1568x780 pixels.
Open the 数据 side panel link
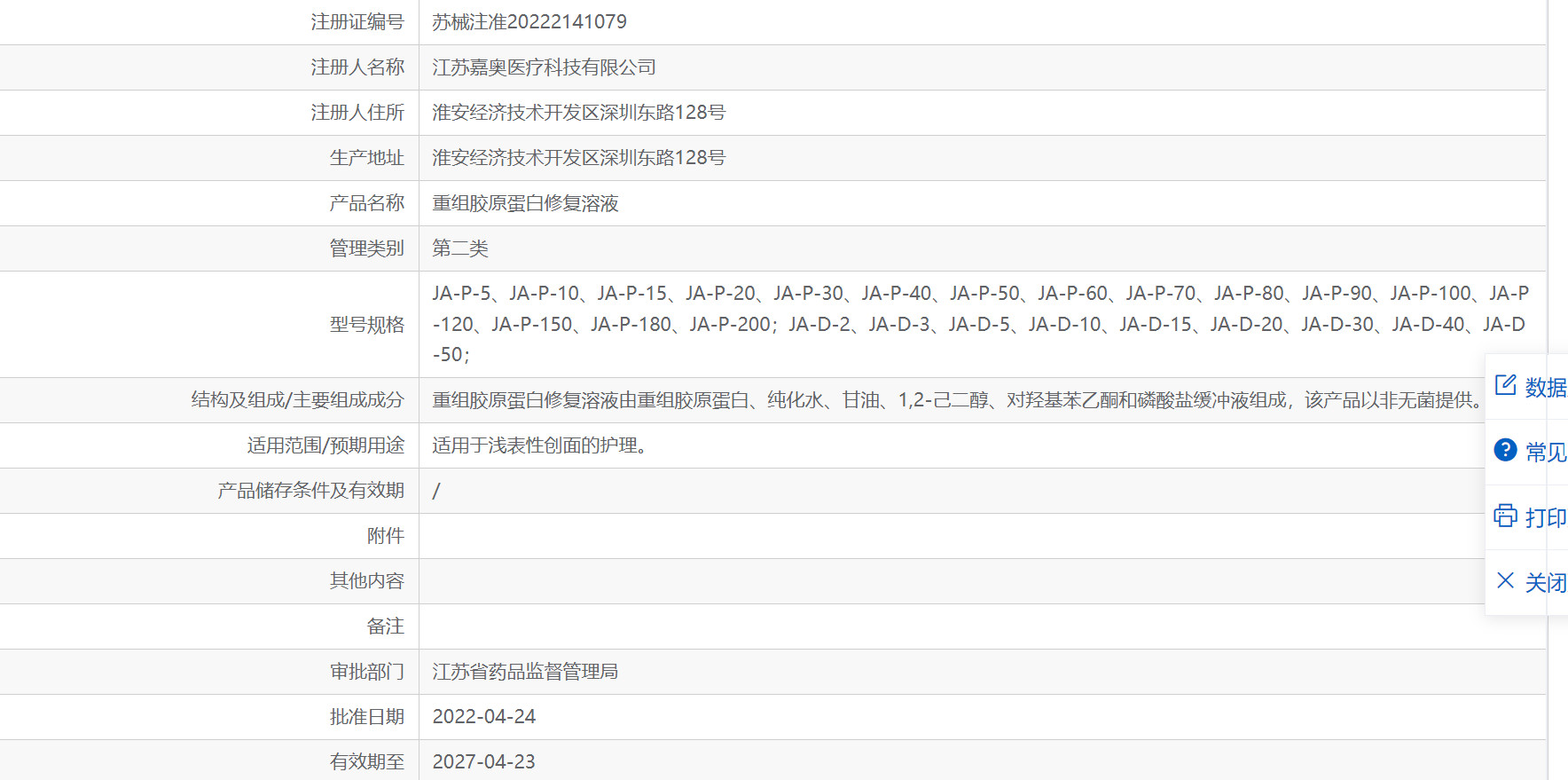(1545, 387)
